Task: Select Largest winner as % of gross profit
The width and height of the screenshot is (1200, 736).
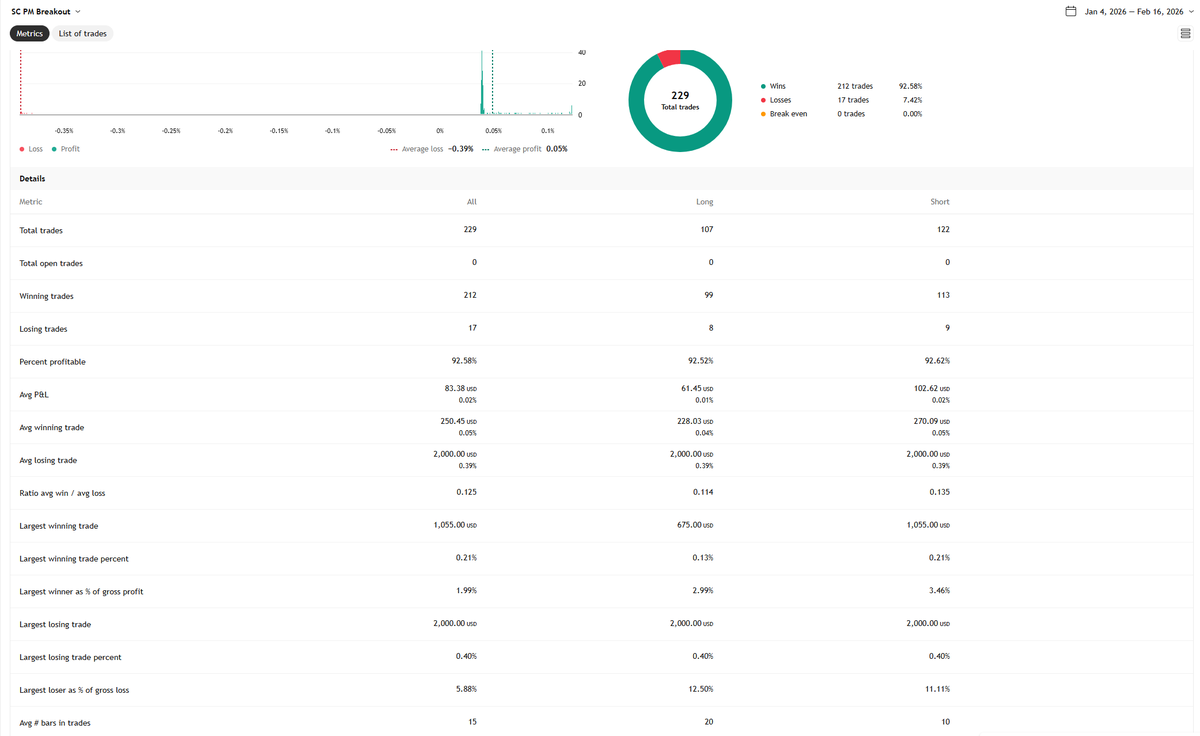Action: click(x=81, y=592)
